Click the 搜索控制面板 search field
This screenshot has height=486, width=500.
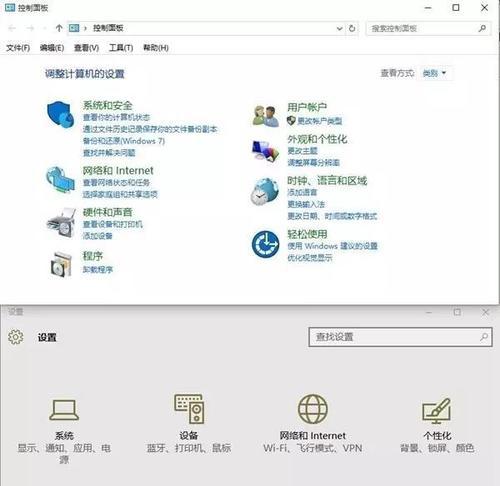point(428,28)
